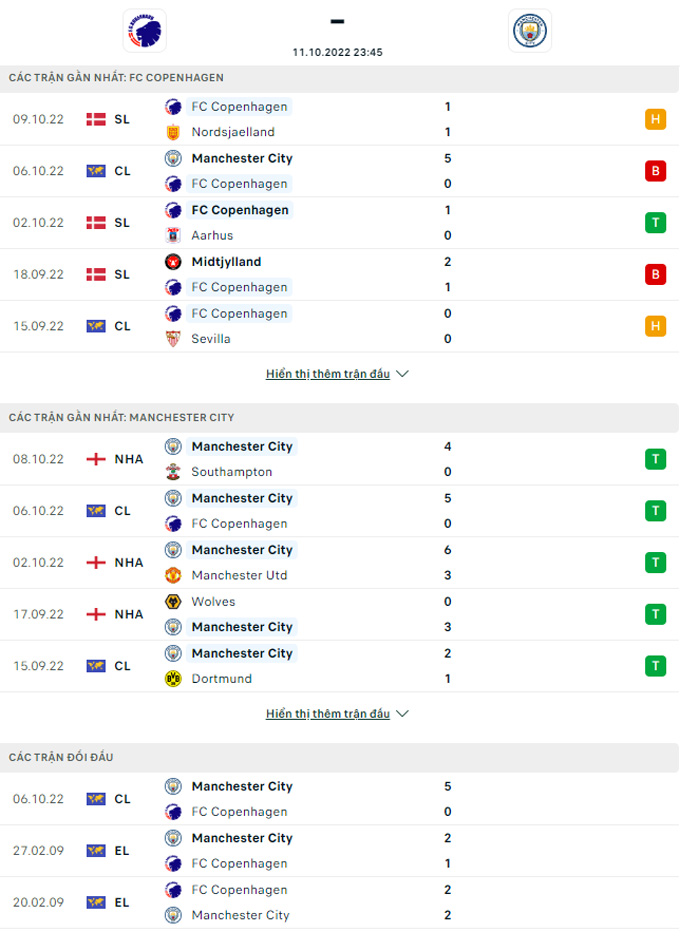Viewport: 680px width, 951px height.
Task: Expand more Manchester City recent matches
Action: 338,714
